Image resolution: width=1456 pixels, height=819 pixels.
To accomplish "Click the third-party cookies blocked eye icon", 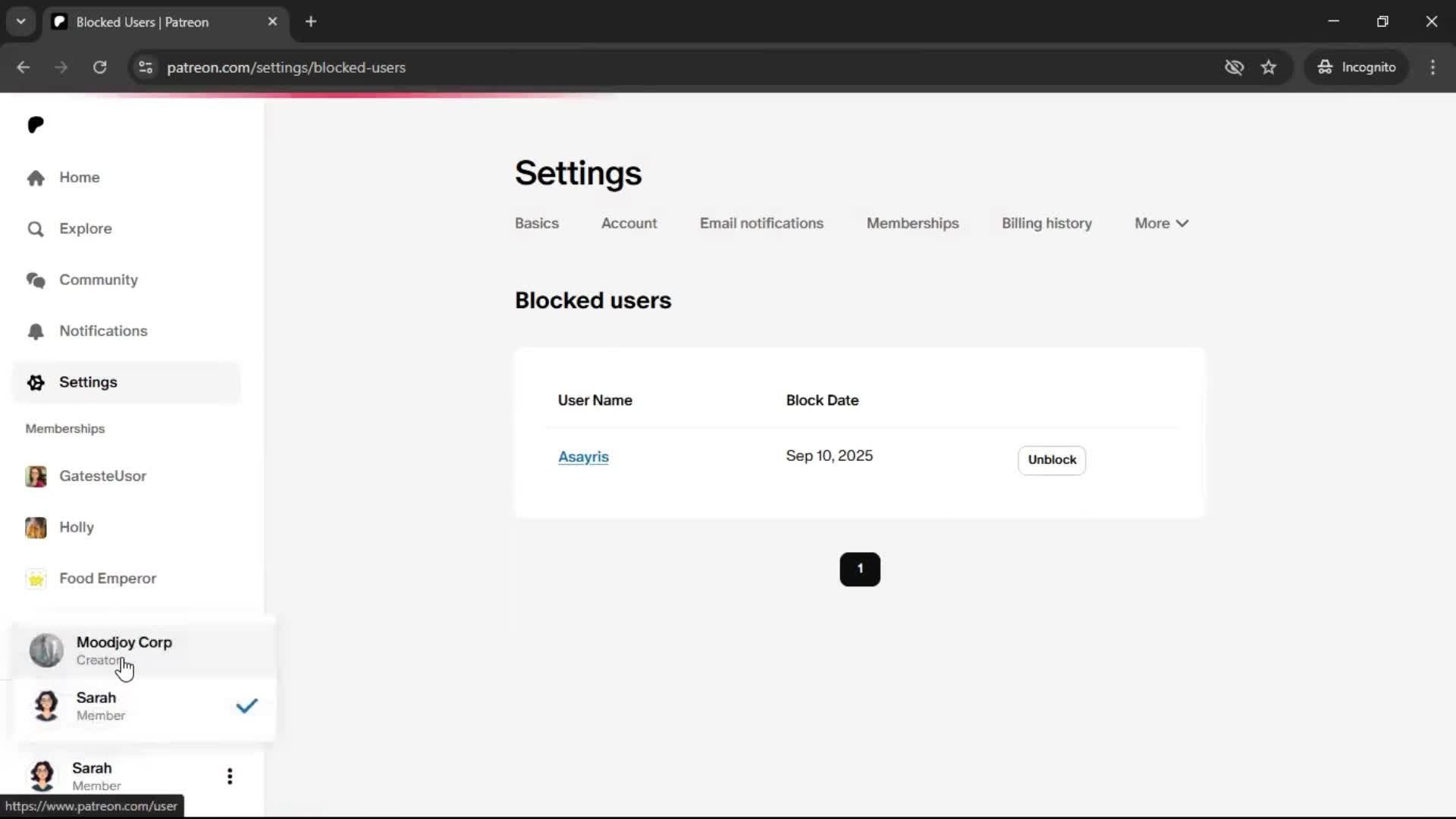I will pyautogui.click(x=1234, y=67).
